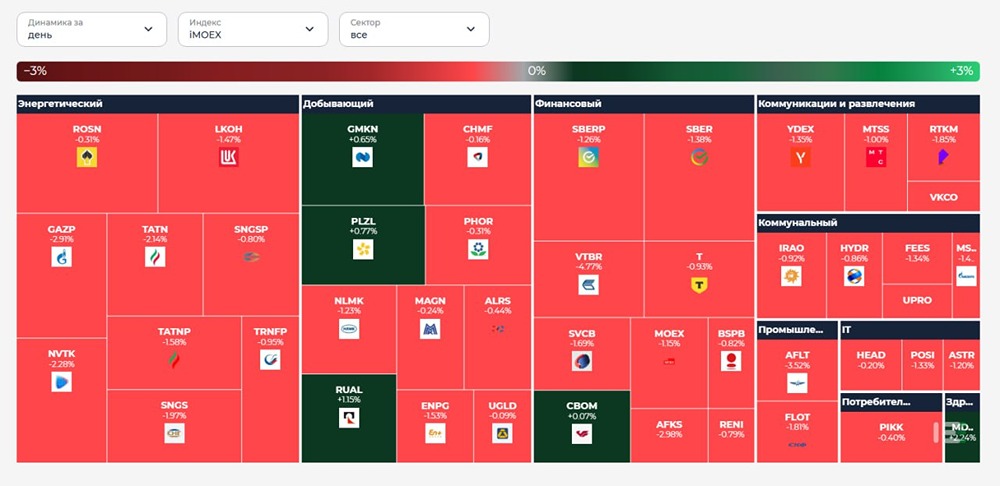Click the Sber logo under SBERP
Image resolution: width=1000 pixels, height=486 pixels.
[588, 157]
